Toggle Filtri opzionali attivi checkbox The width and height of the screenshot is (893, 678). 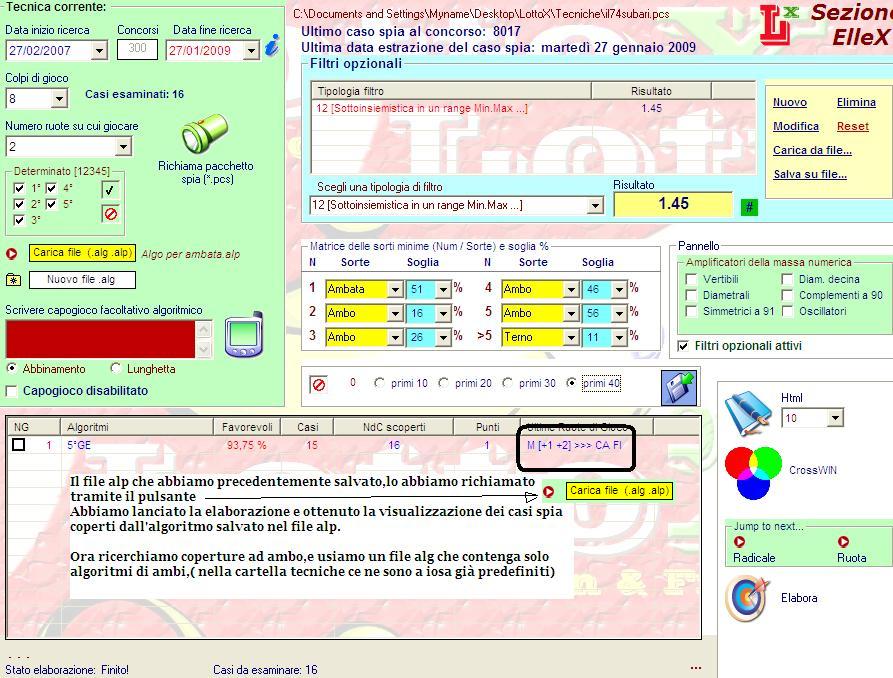pos(683,346)
